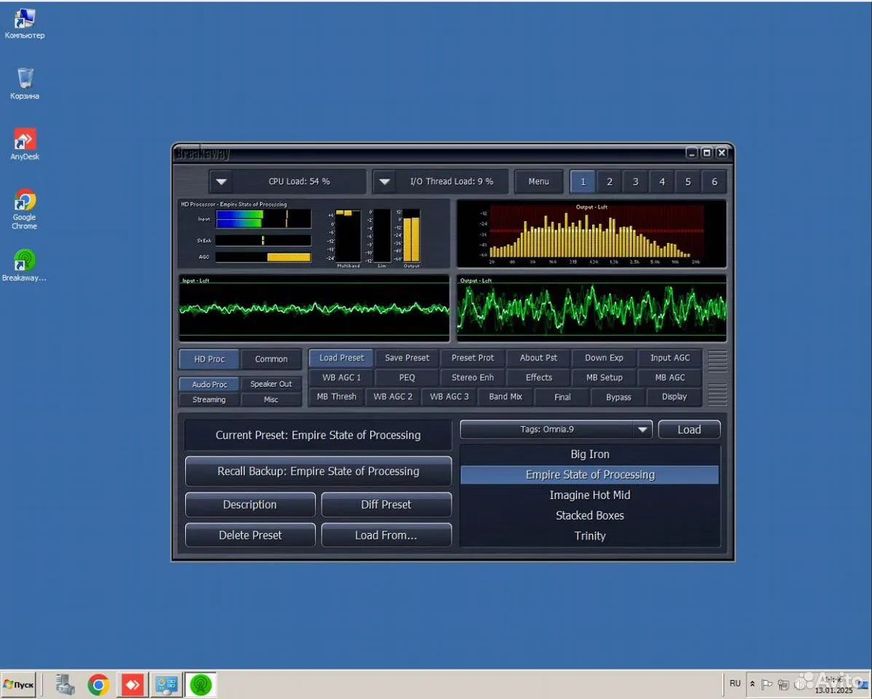Select the Imagine Hot Mid preset

point(590,495)
